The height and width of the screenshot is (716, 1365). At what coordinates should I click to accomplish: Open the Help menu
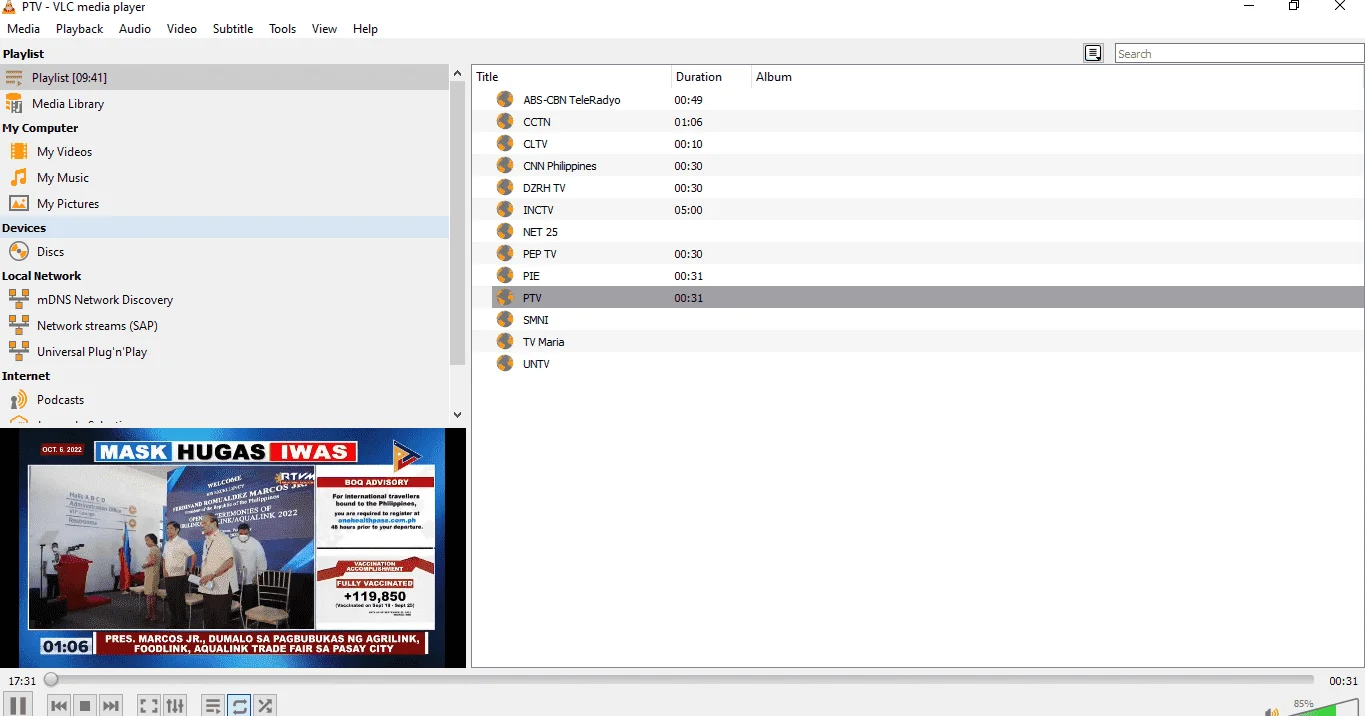click(x=365, y=29)
